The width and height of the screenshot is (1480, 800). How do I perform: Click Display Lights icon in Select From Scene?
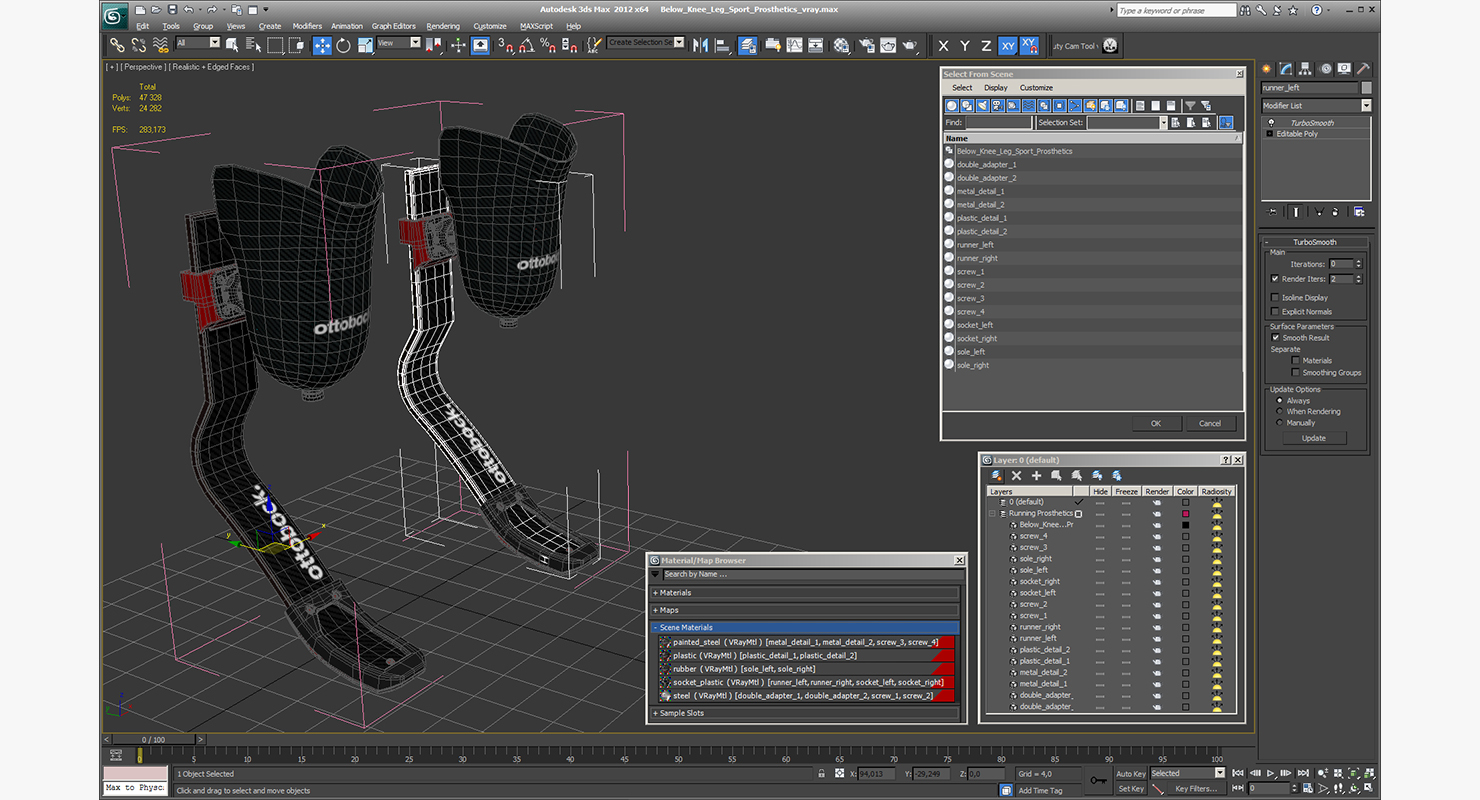pos(983,105)
